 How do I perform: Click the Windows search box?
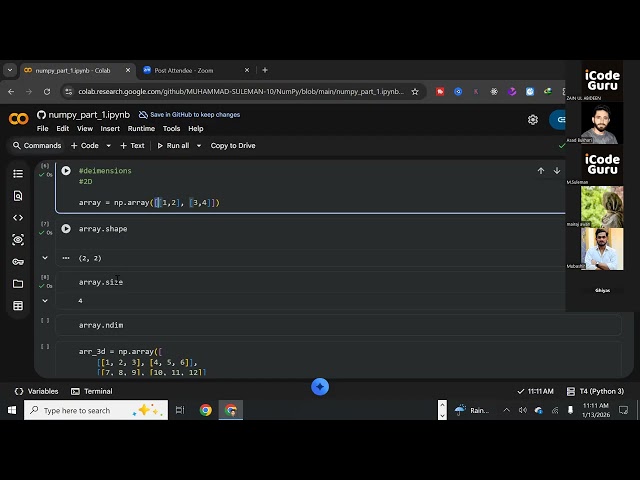click(96, 410)
